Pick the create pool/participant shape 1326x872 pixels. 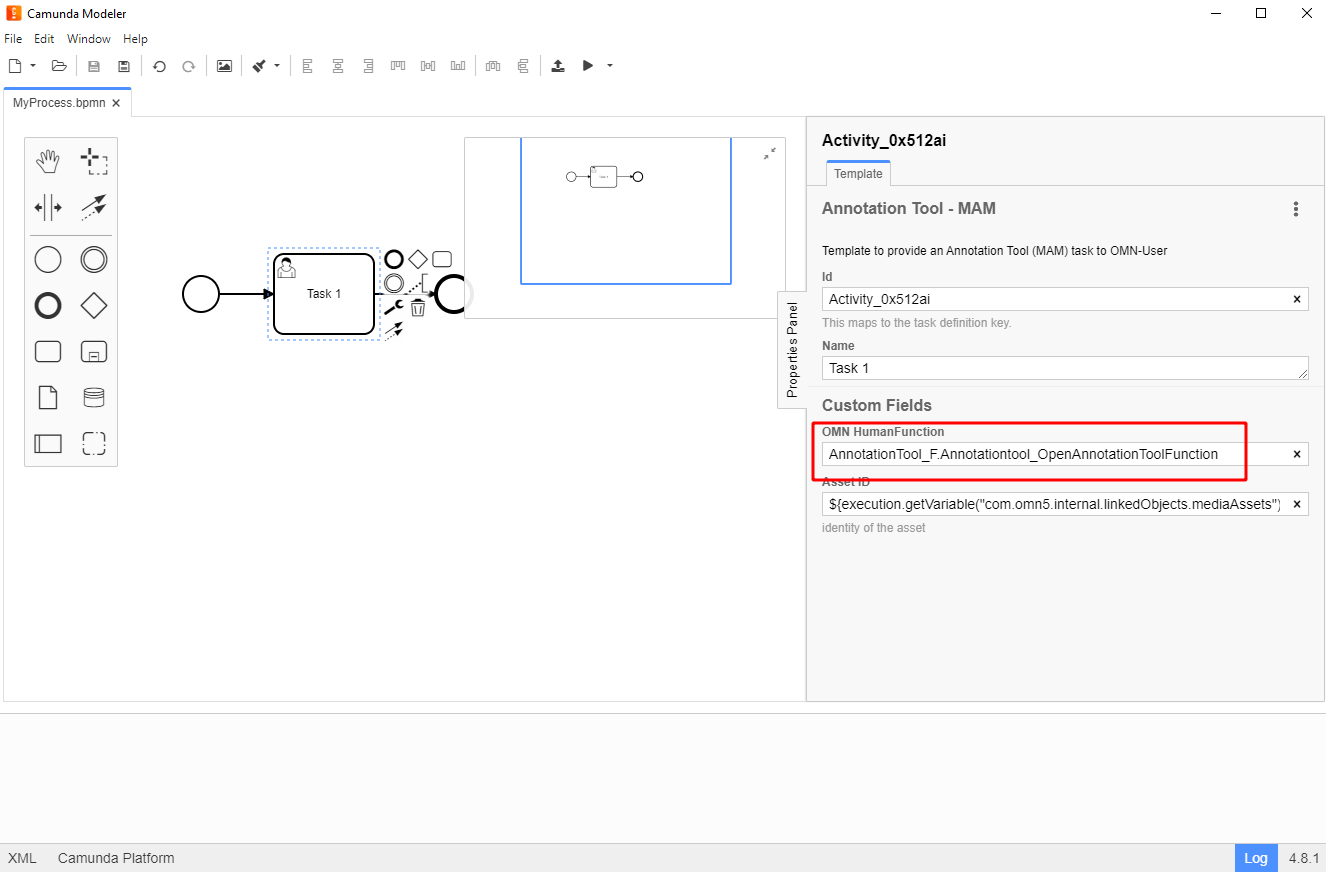coord(48,443)
